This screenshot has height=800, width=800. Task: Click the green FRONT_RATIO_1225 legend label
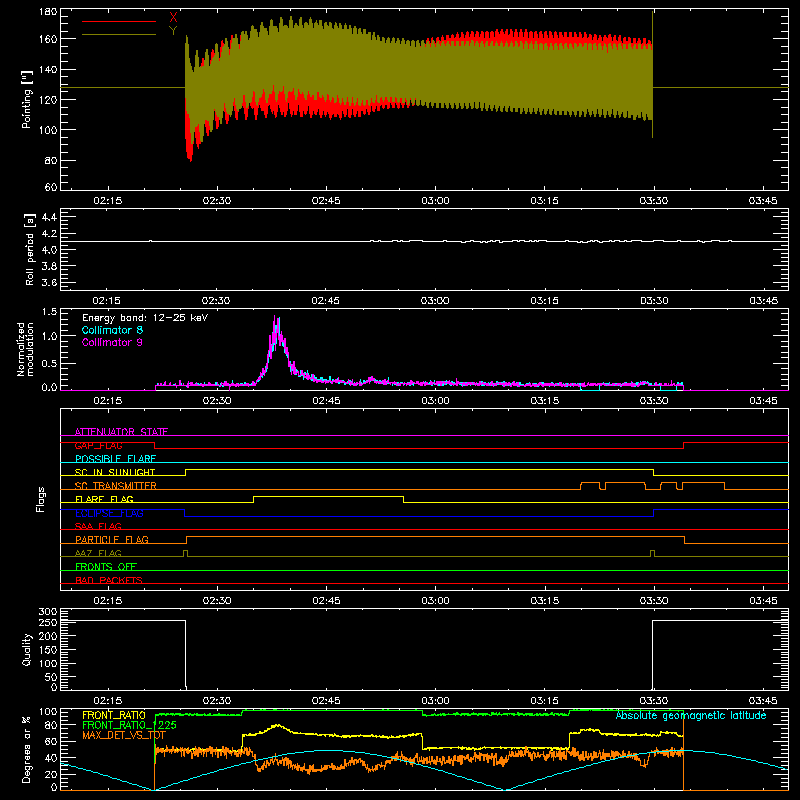click(129, 725)
